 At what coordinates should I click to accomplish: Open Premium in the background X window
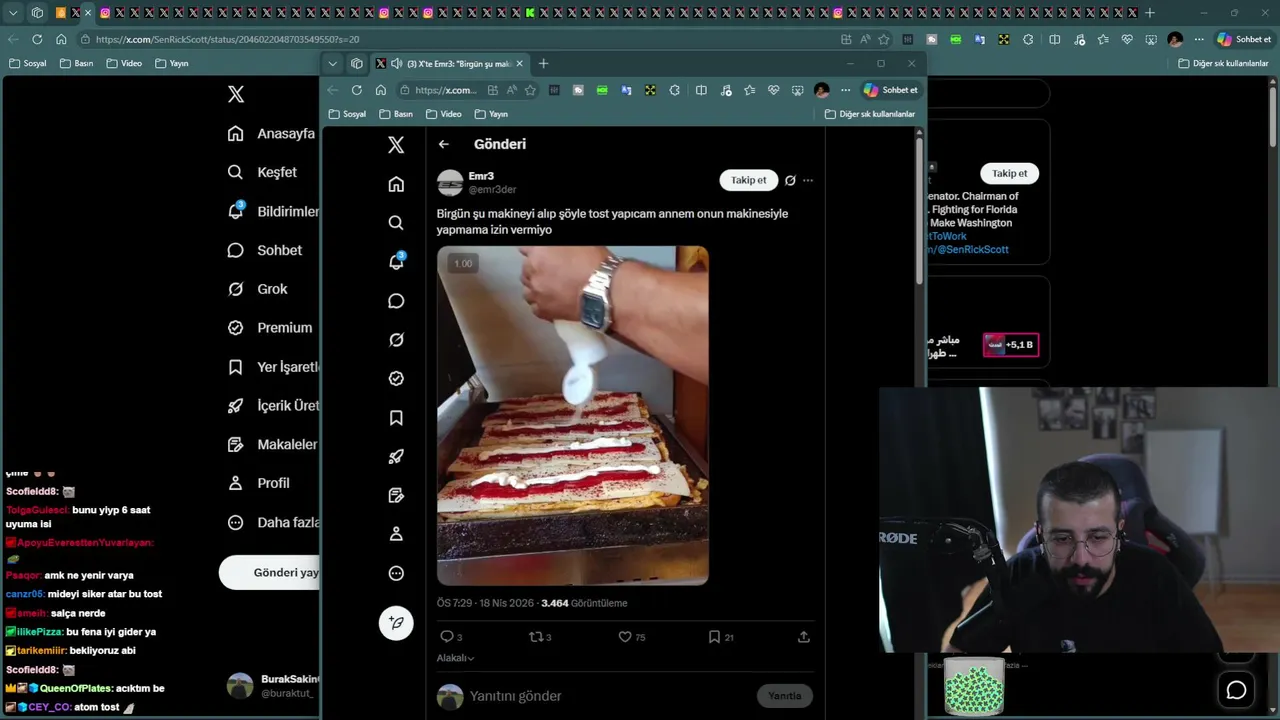tap(270, 328)
